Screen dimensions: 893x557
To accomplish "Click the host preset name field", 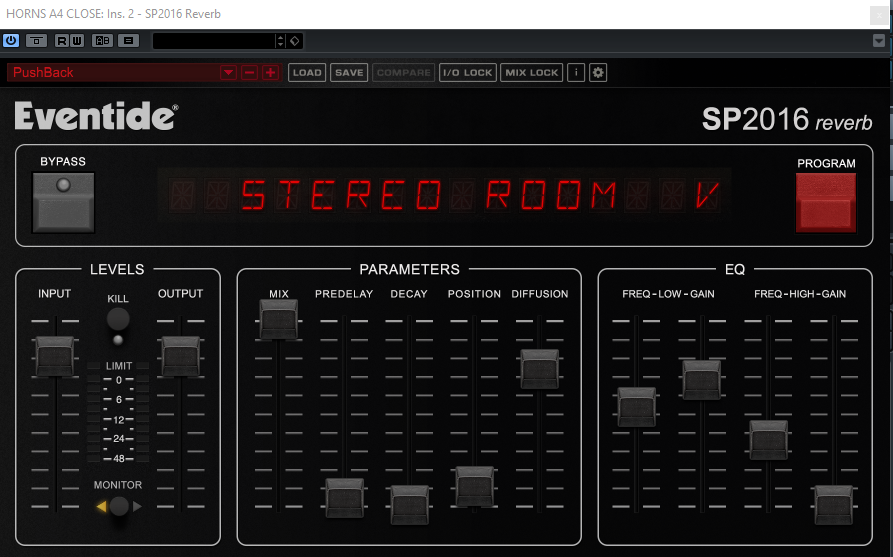I will pos(214,40).
